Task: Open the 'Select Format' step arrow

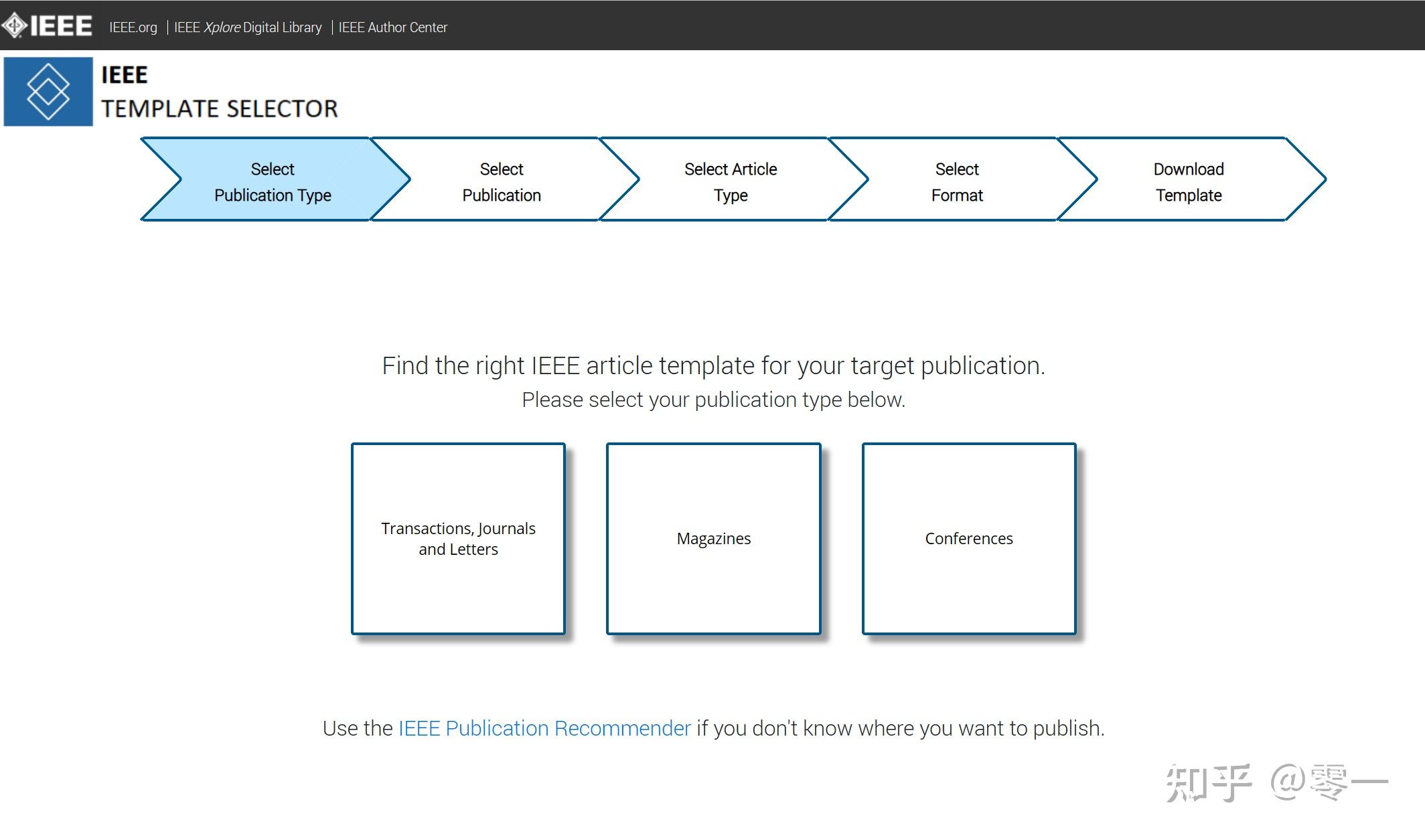Action: click(x=957, y=181)
